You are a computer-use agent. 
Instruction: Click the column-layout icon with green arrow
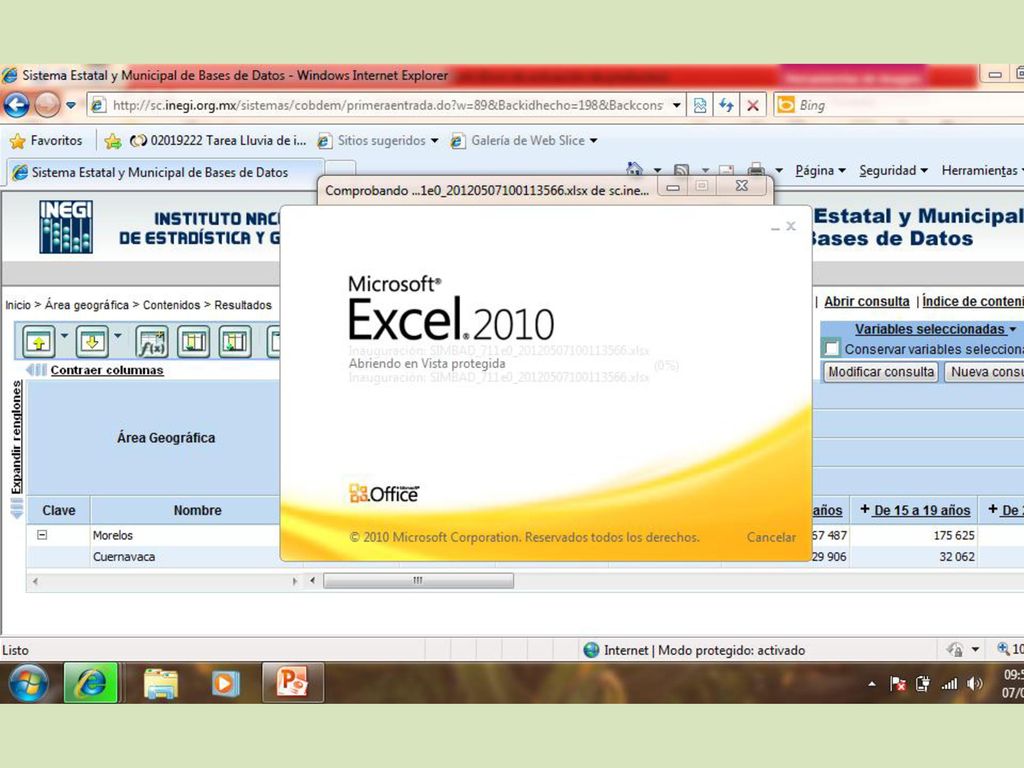234,342
